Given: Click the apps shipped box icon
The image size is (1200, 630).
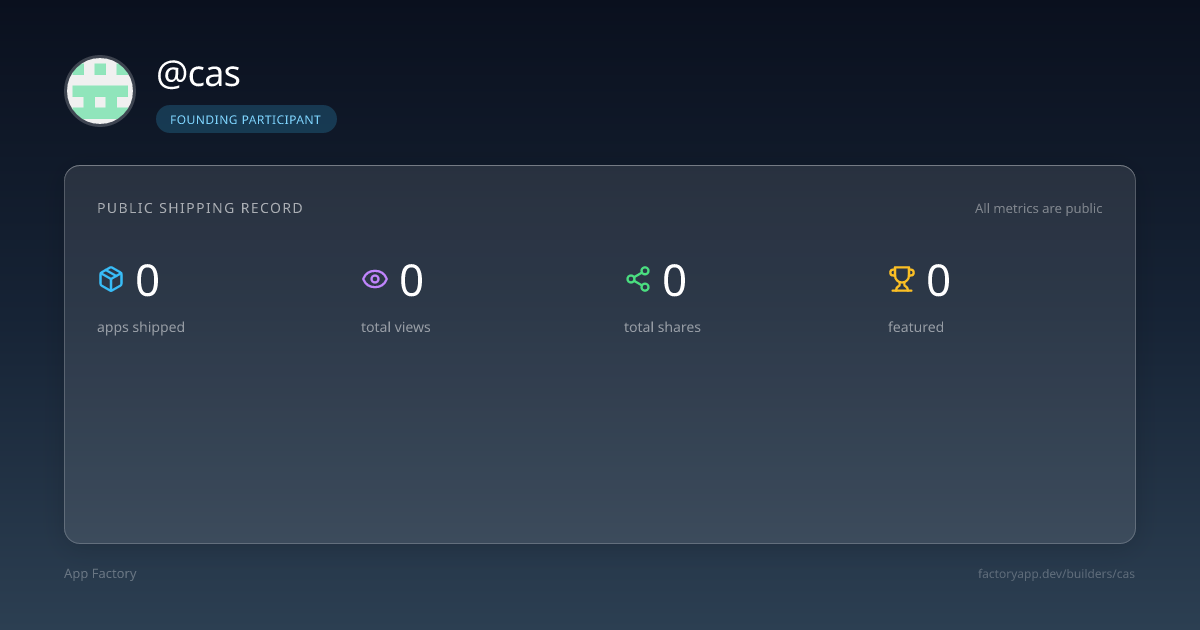Looking at the screenshot, I should (x=110, y=279).
